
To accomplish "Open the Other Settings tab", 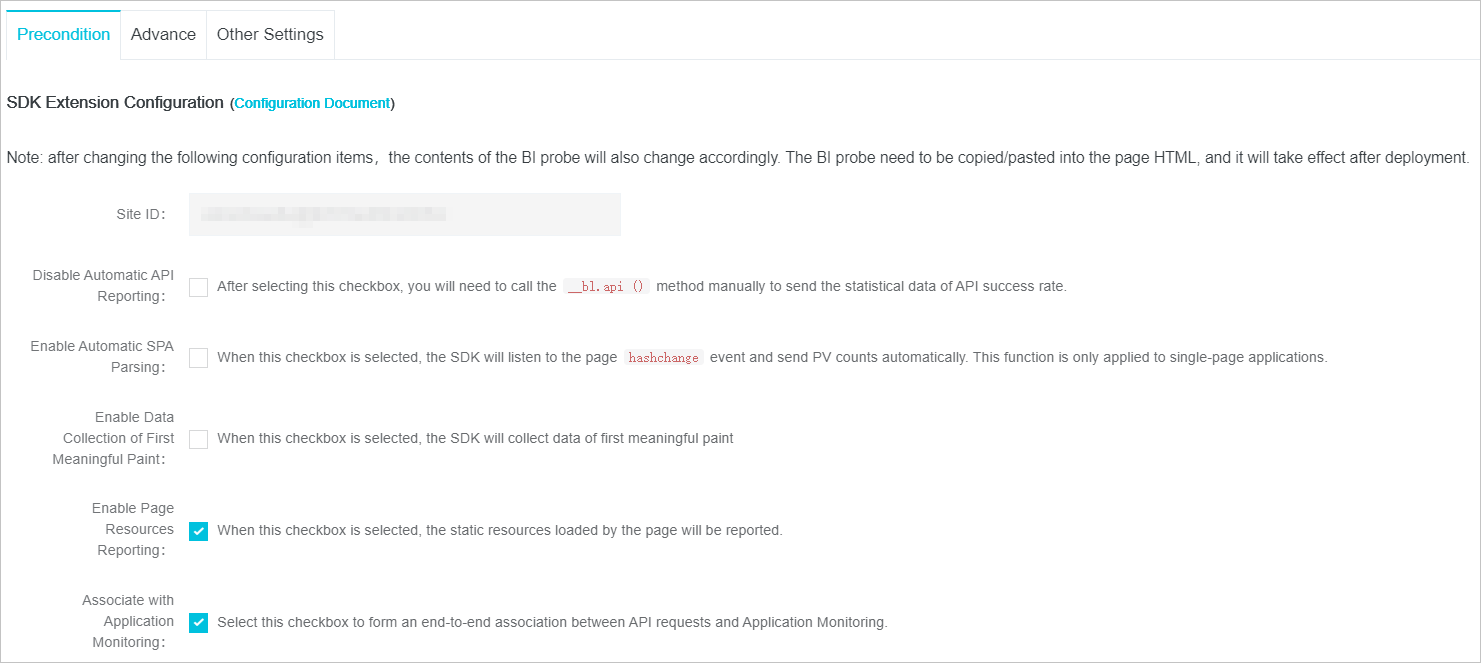I will pyautogui.click(x=270, y=34).
